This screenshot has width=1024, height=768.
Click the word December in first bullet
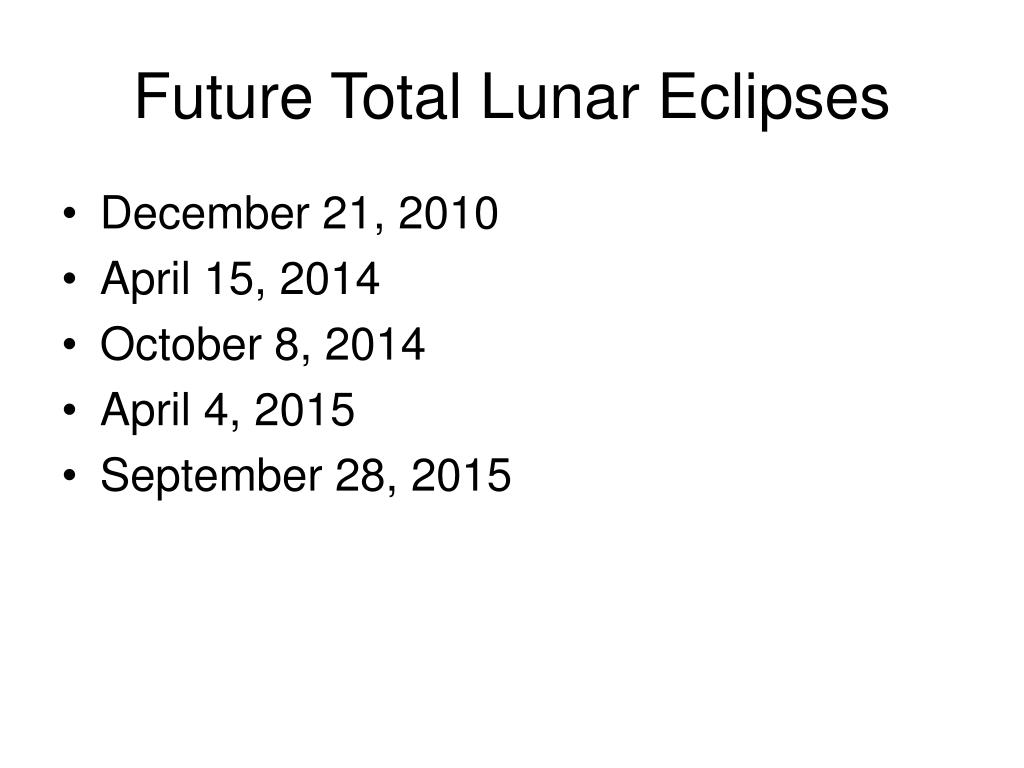(x=205, y=212)
